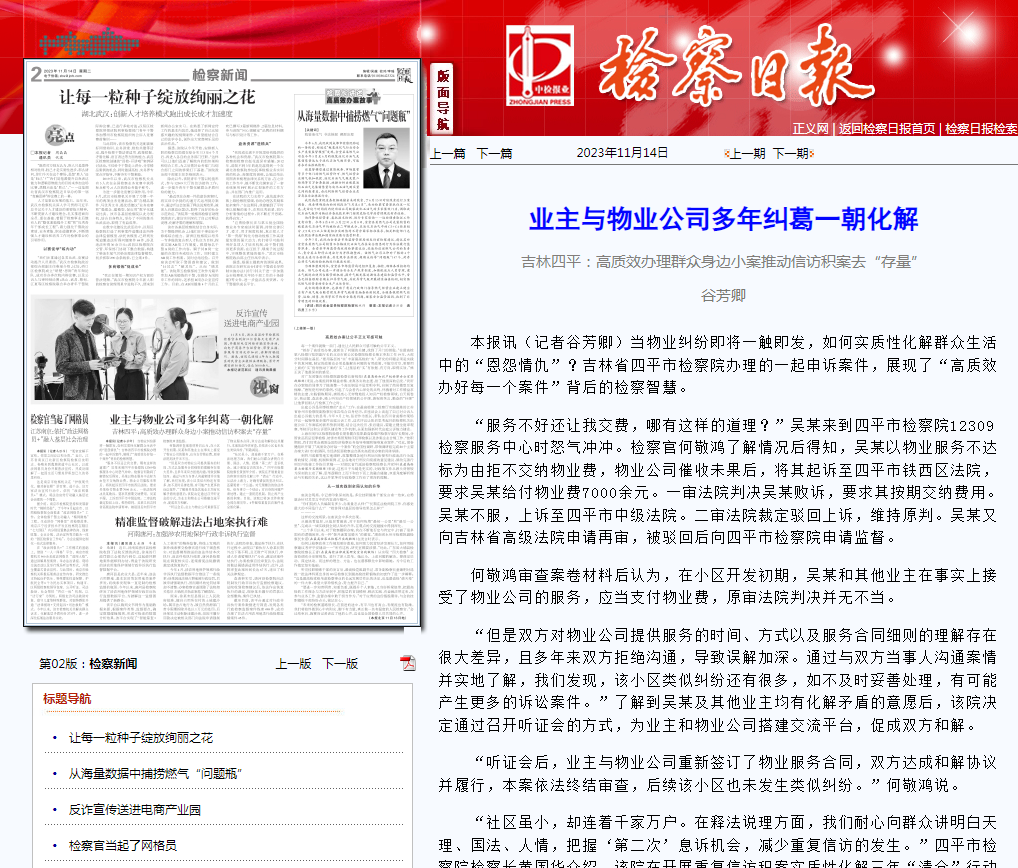Open 检察日报检索 search link

pyautogui.click(x=980, y=128)
